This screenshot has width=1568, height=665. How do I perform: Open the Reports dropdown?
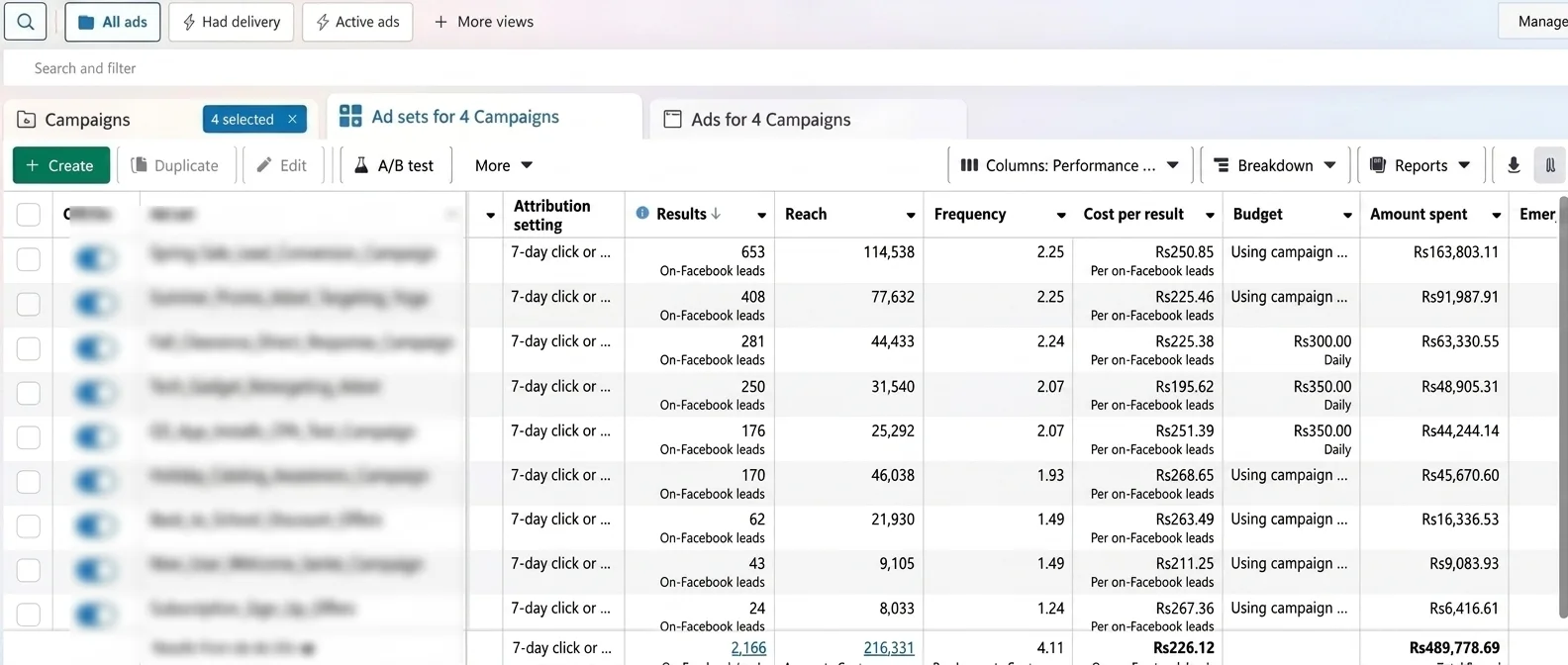1420,165
